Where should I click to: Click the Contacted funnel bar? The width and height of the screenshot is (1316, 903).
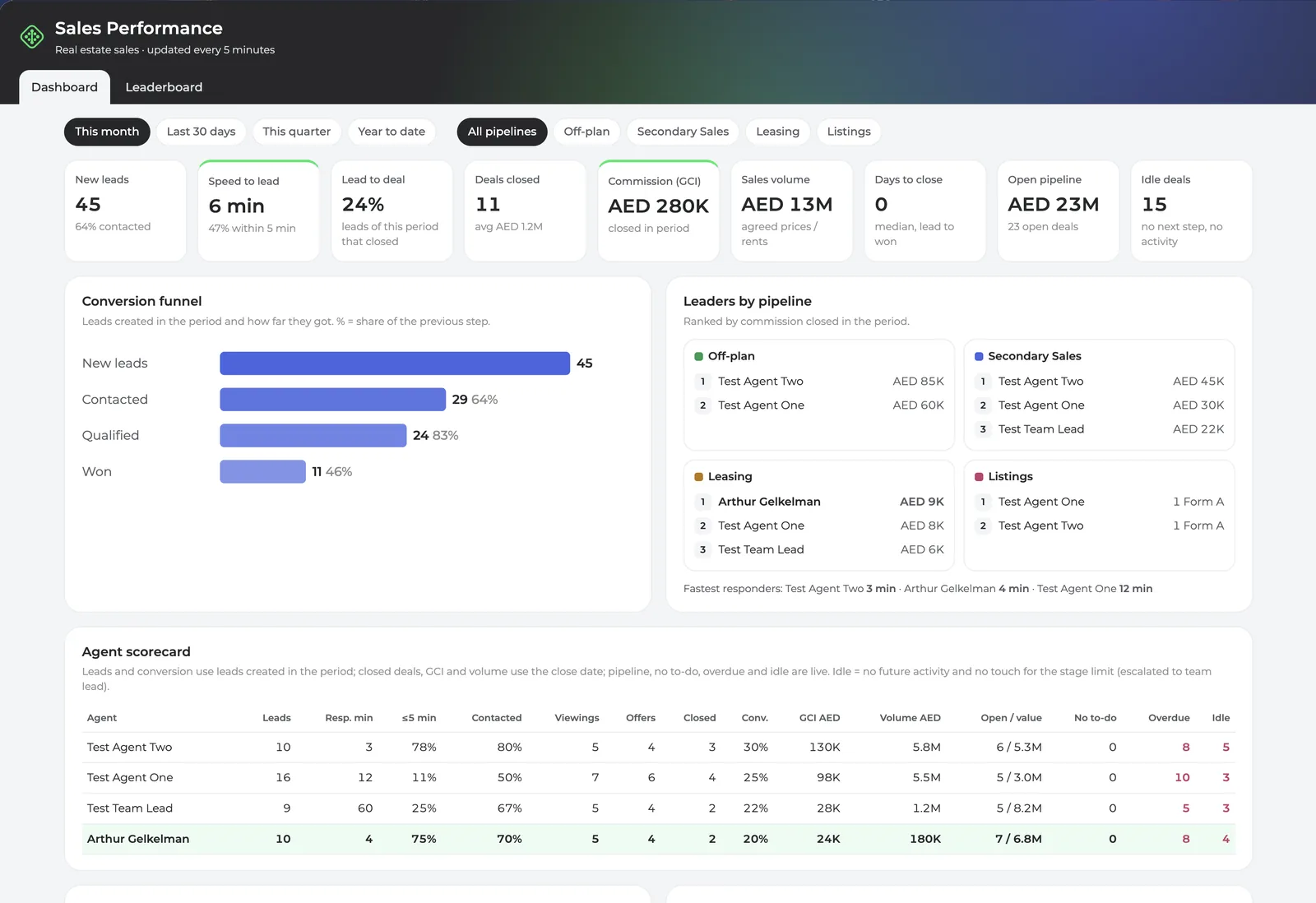pos(332,400)
